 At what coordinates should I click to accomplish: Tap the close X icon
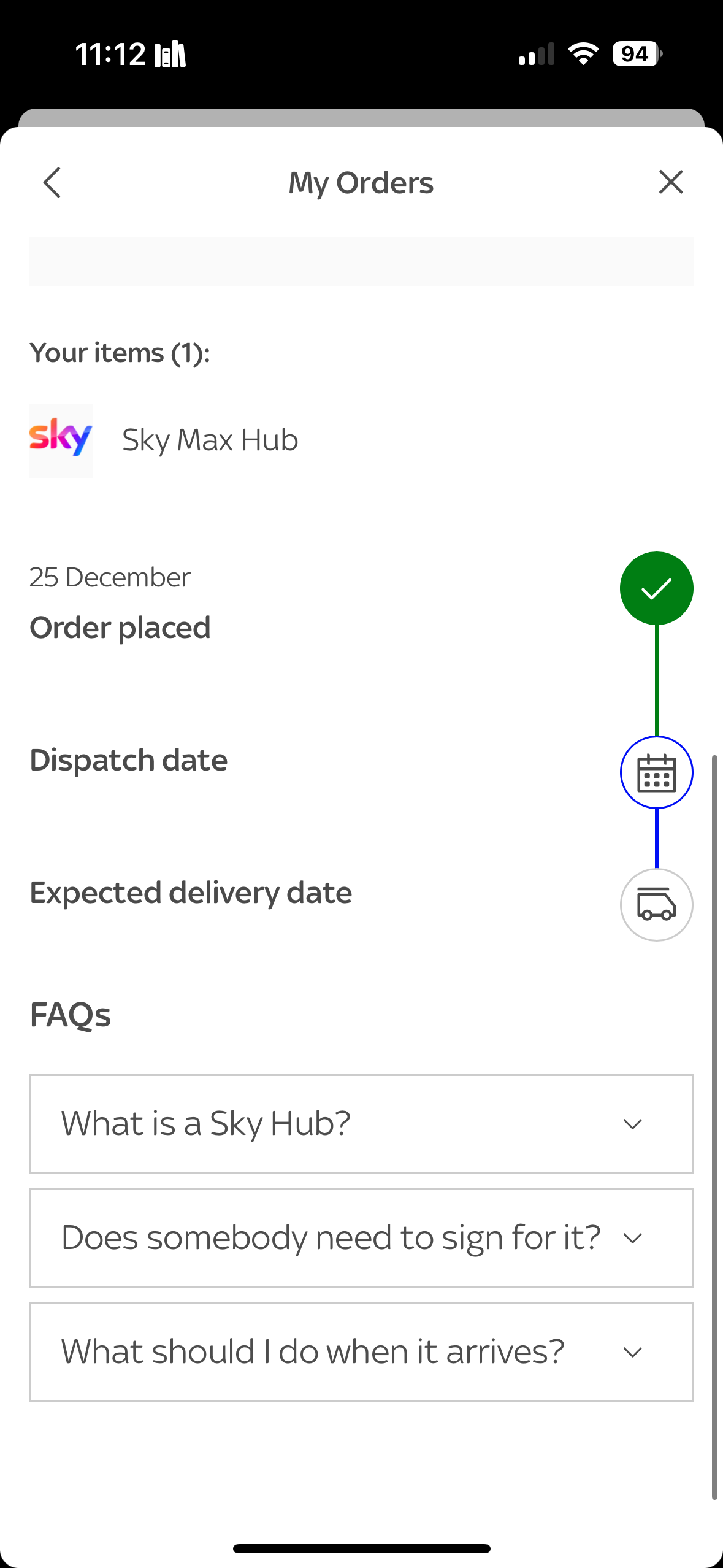(670, 182)
